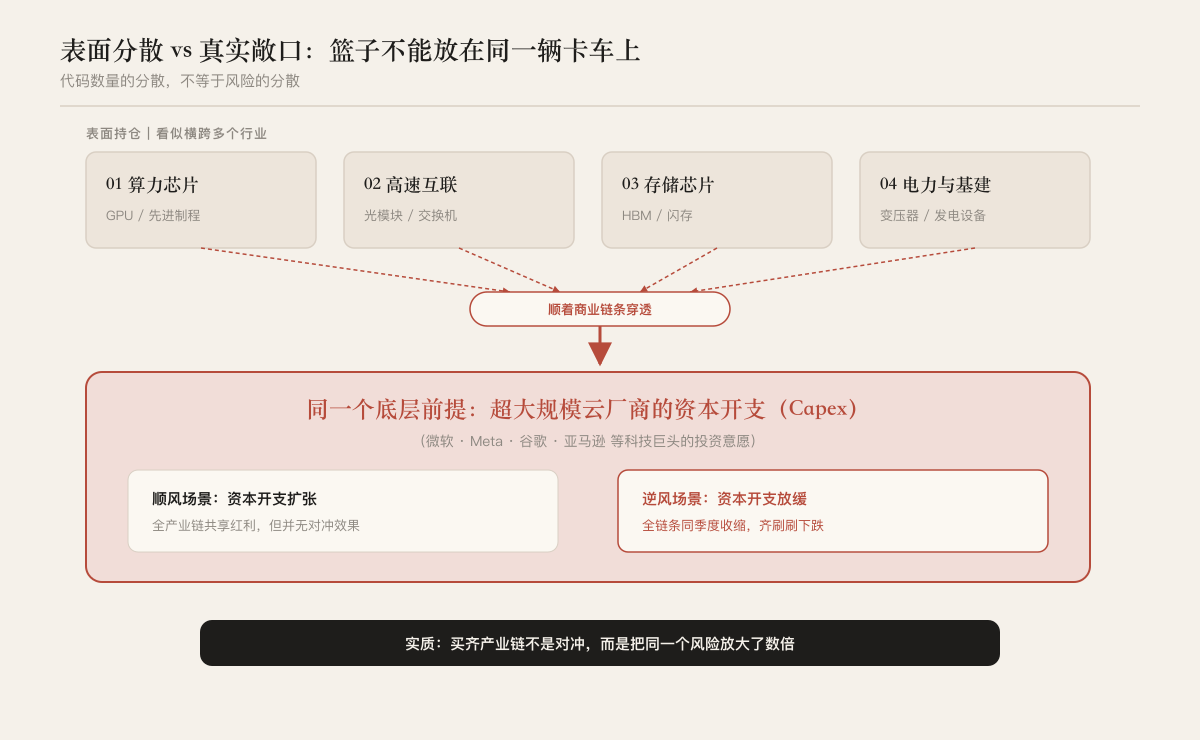The height and width of the screenshot is (740, 1200).
Task: Click the text HBM / 闪存
Action: coord(657,215)
